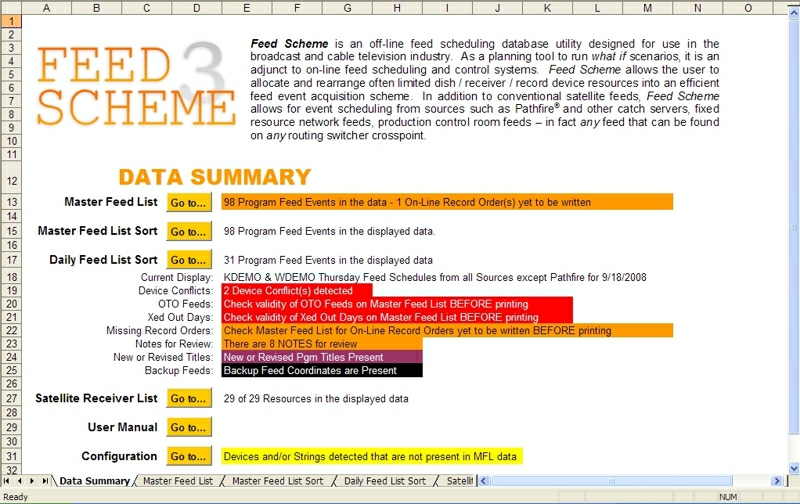This screenshot has height=504, width=800.
Task: Click the Ready status text
Action: [x=16, y=497]
